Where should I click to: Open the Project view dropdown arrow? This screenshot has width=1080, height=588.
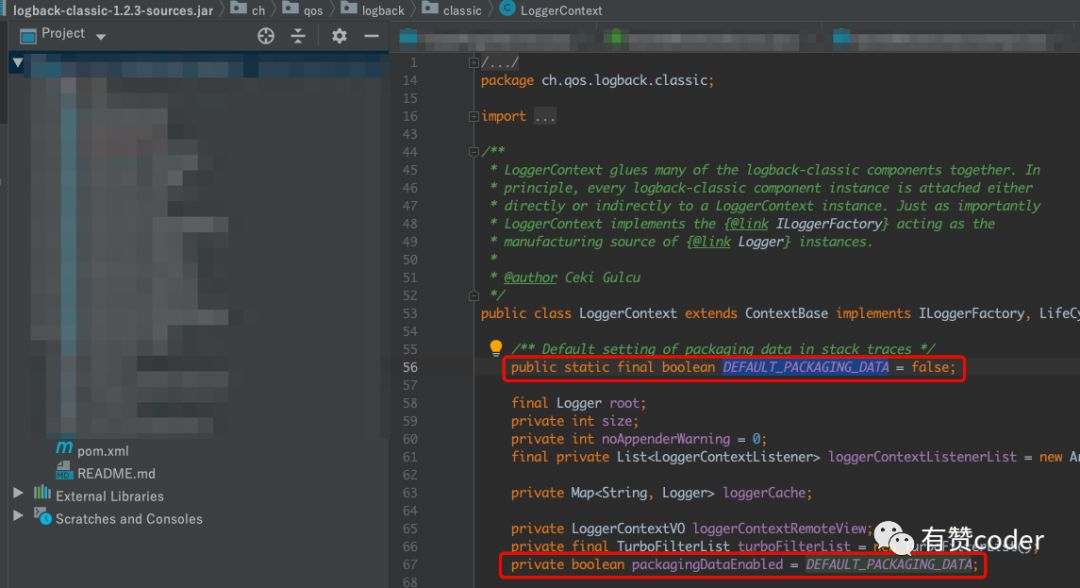point(101,37)
